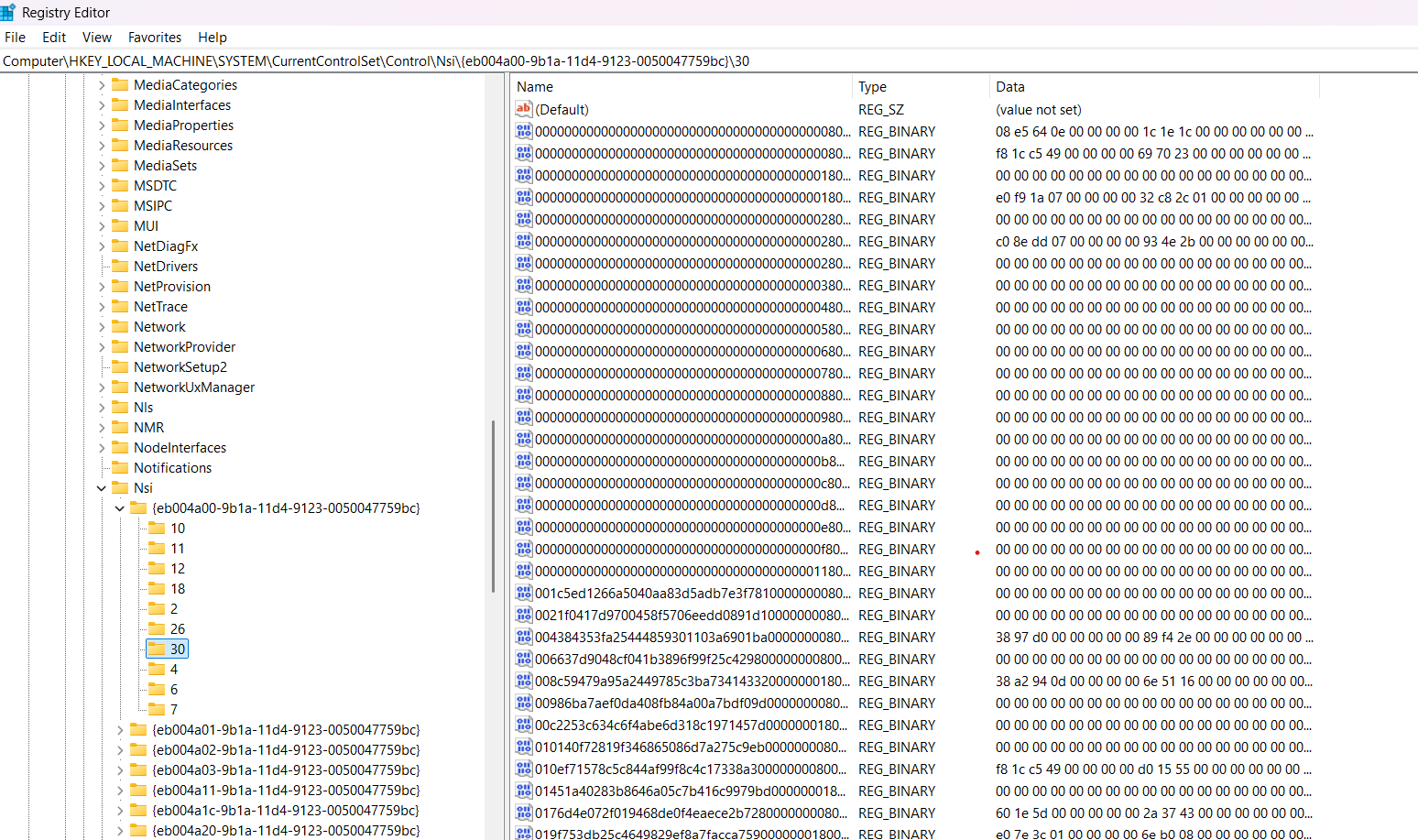This screenshot has width=1418, height=840.
Task: Click the Registry Editor app icon in title bar
Action: point(8,12)
